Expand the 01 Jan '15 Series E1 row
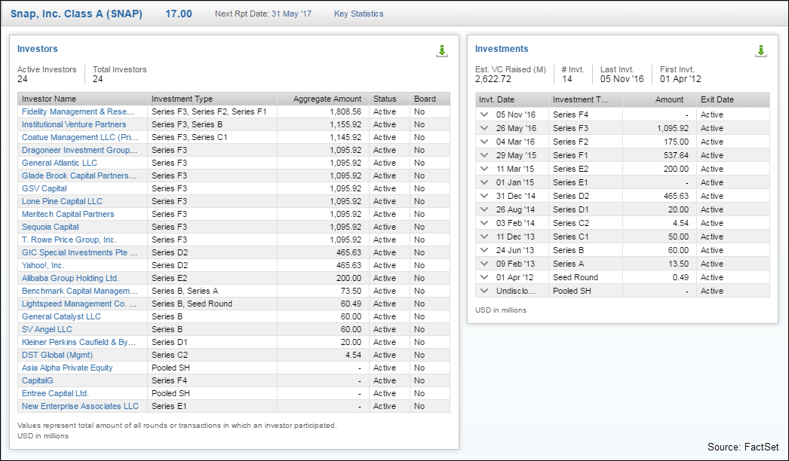Image resolution: width=789 pixels, height=461 pixels. coord(484,183)
